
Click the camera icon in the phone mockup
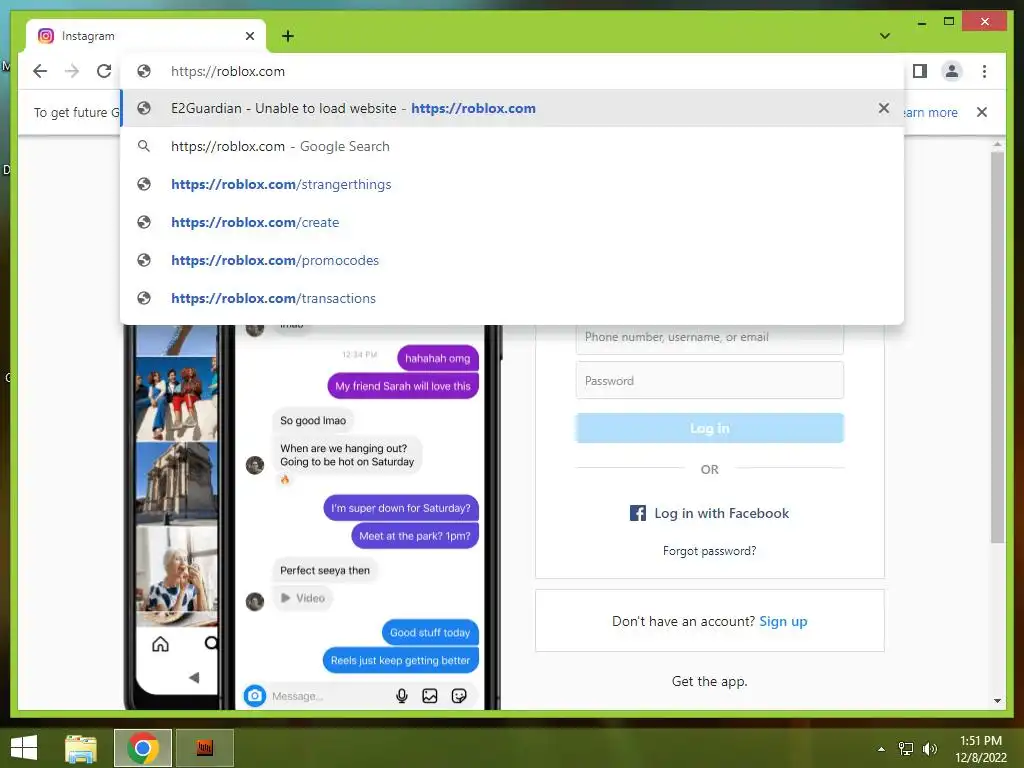(x=255, y=696)
